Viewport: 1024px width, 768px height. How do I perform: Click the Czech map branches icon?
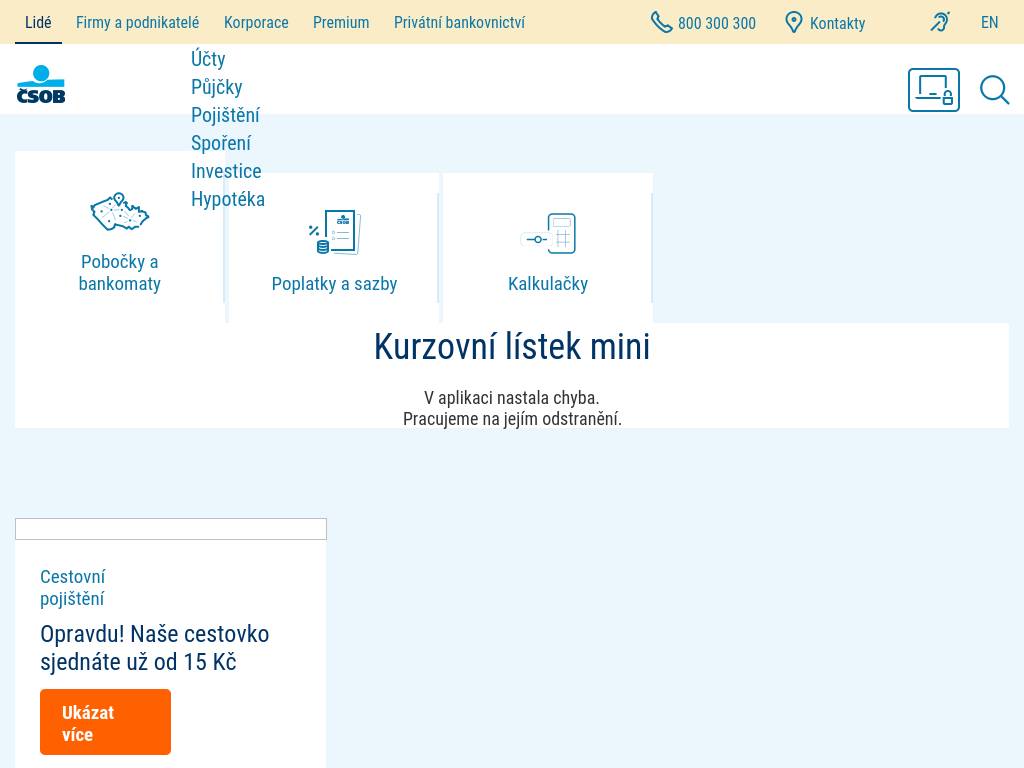click(x=120, y=212)
